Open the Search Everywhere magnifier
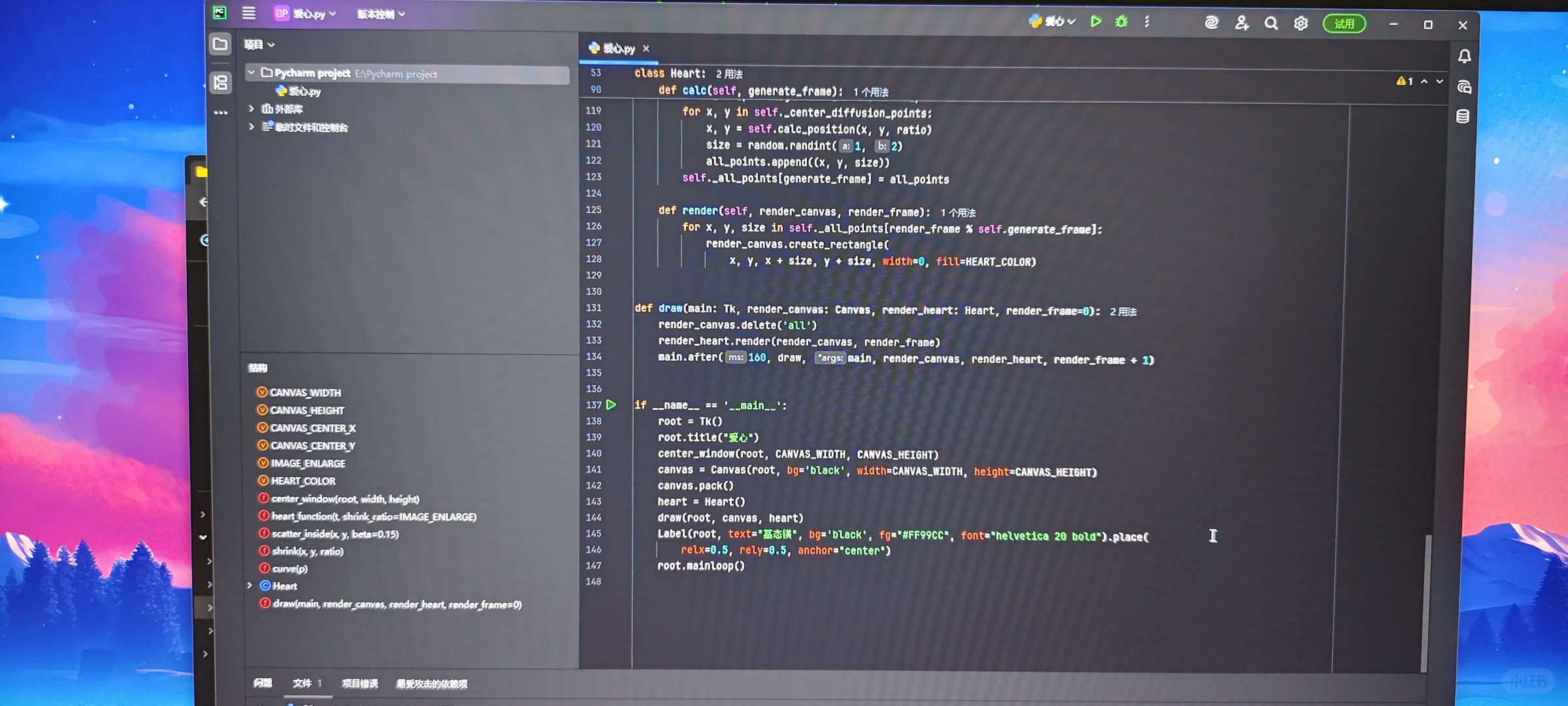Image resolution: width=1568 pixels, height=706 pixels. pyautogui.click(x=1271, y=24)
